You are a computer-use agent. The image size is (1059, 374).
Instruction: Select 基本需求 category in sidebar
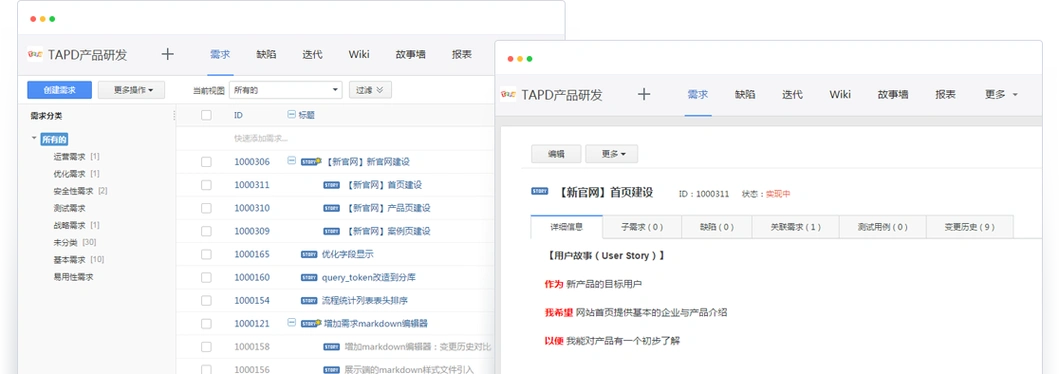(69, 259)
